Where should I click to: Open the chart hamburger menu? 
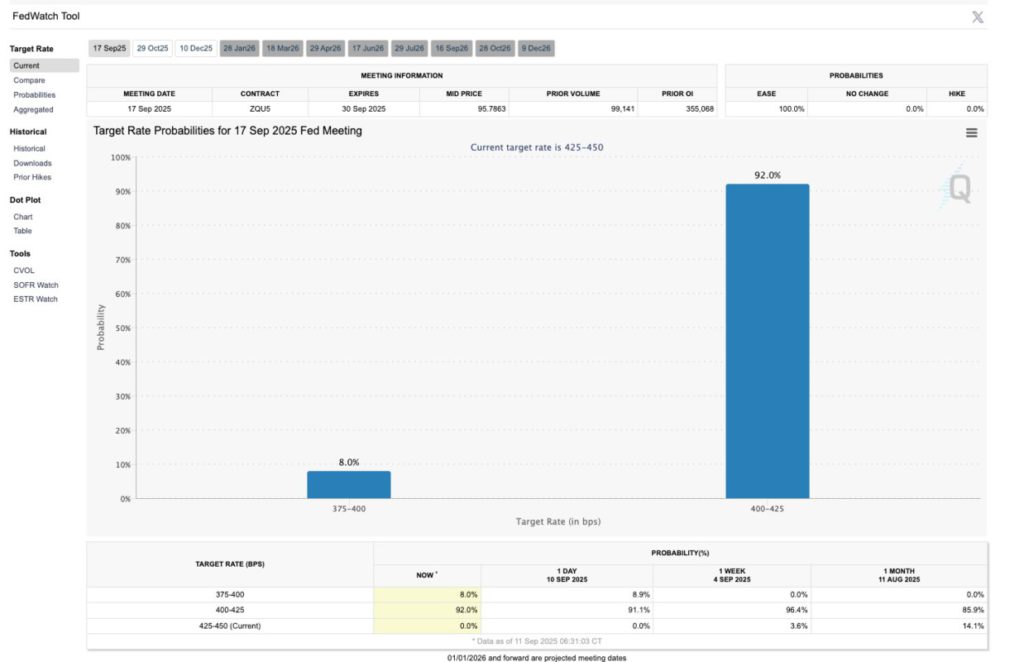pos(971,133)
